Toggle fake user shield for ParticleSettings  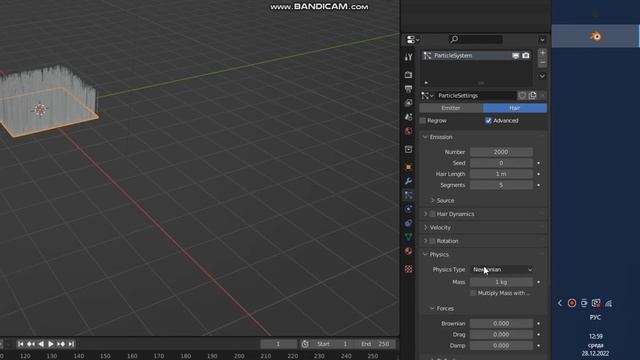point(522,96)
